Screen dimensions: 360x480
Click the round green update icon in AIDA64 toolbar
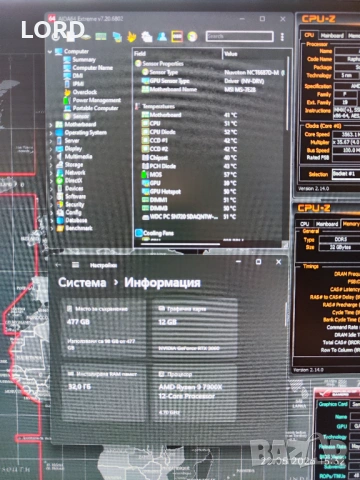click(192, 36)
